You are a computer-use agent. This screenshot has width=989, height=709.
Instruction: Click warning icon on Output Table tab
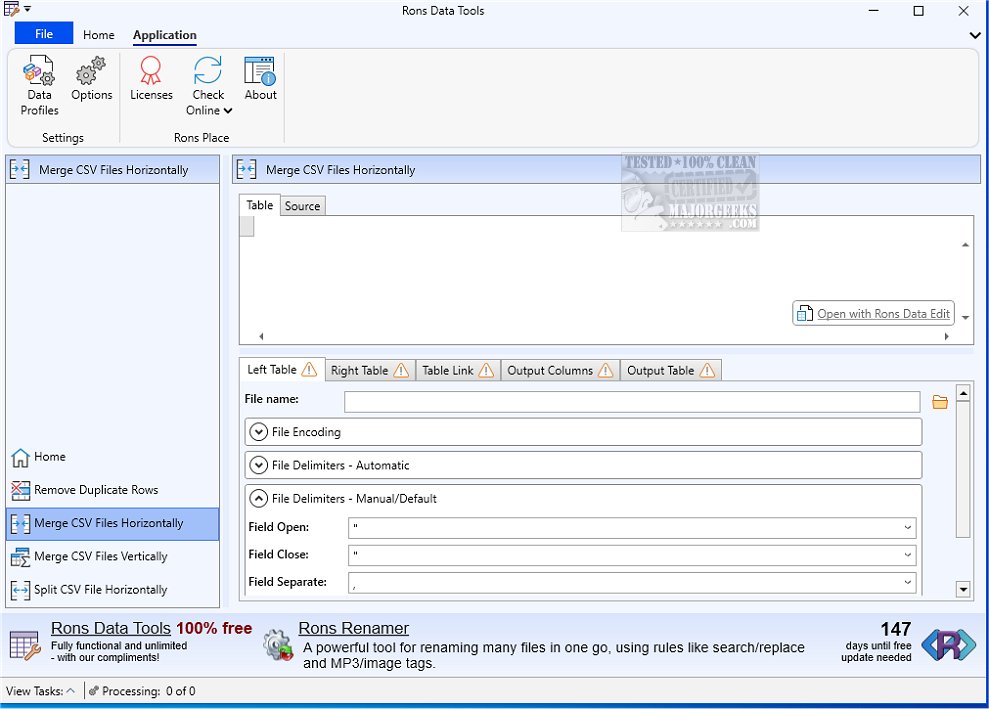708,370
